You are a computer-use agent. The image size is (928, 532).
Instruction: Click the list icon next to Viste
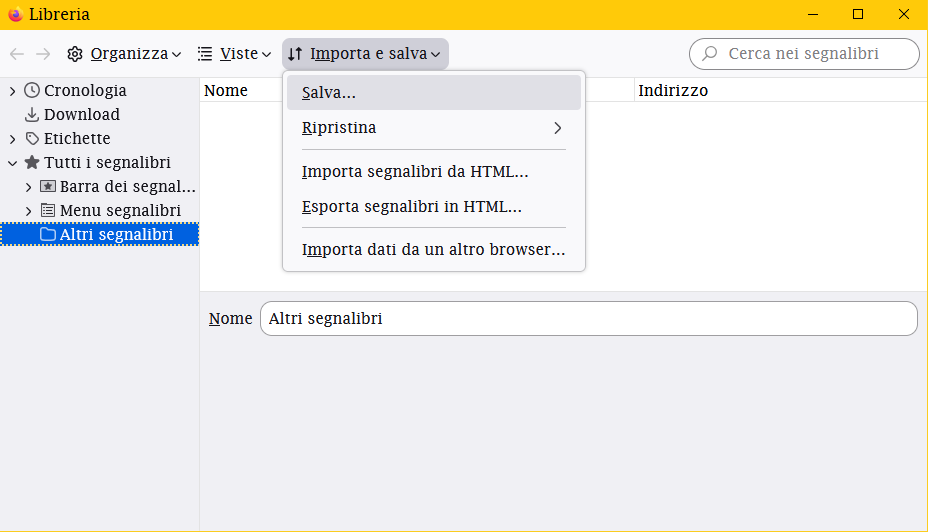205,54
